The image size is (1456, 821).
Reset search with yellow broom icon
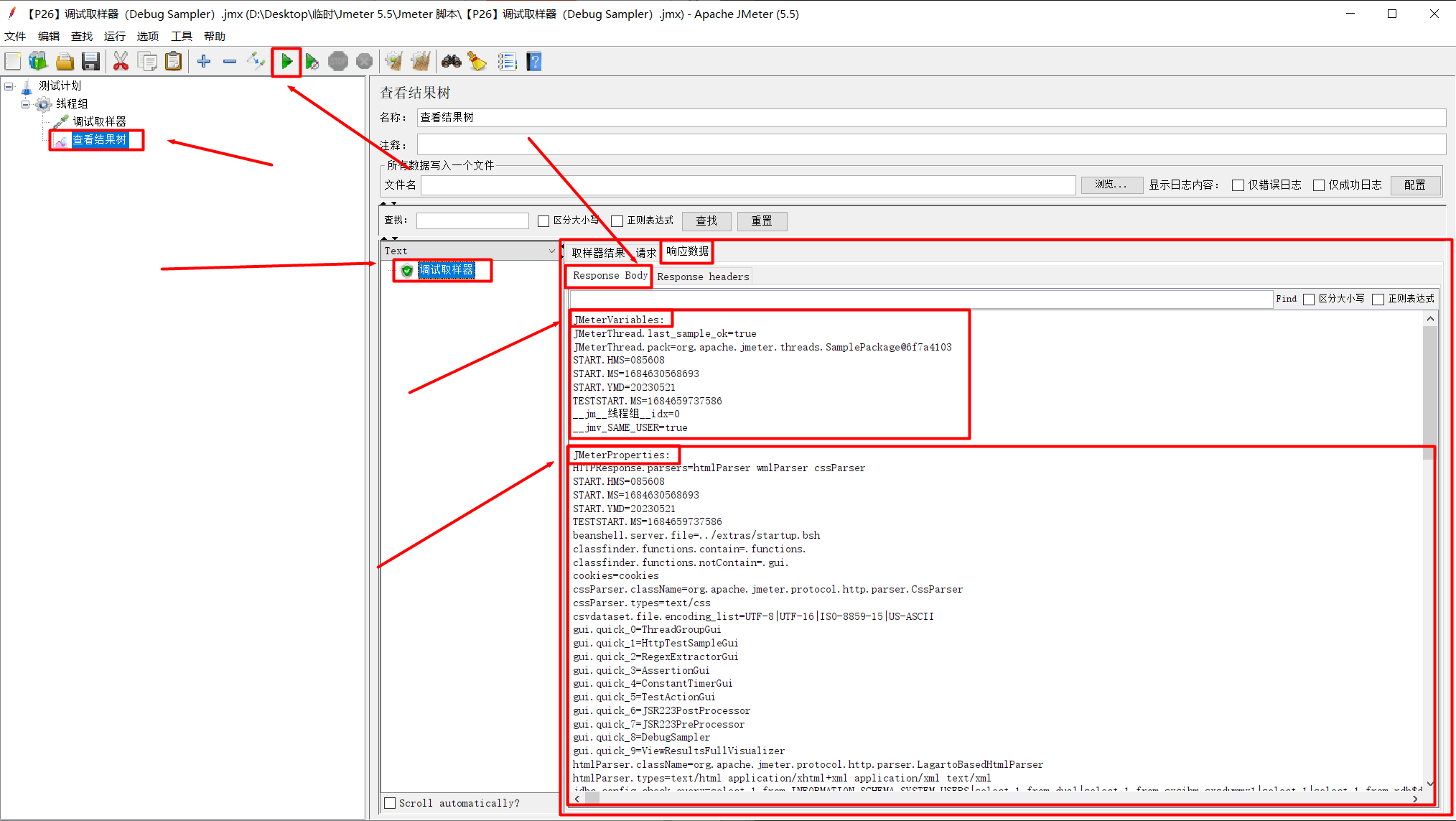click(x=477, y=62)
